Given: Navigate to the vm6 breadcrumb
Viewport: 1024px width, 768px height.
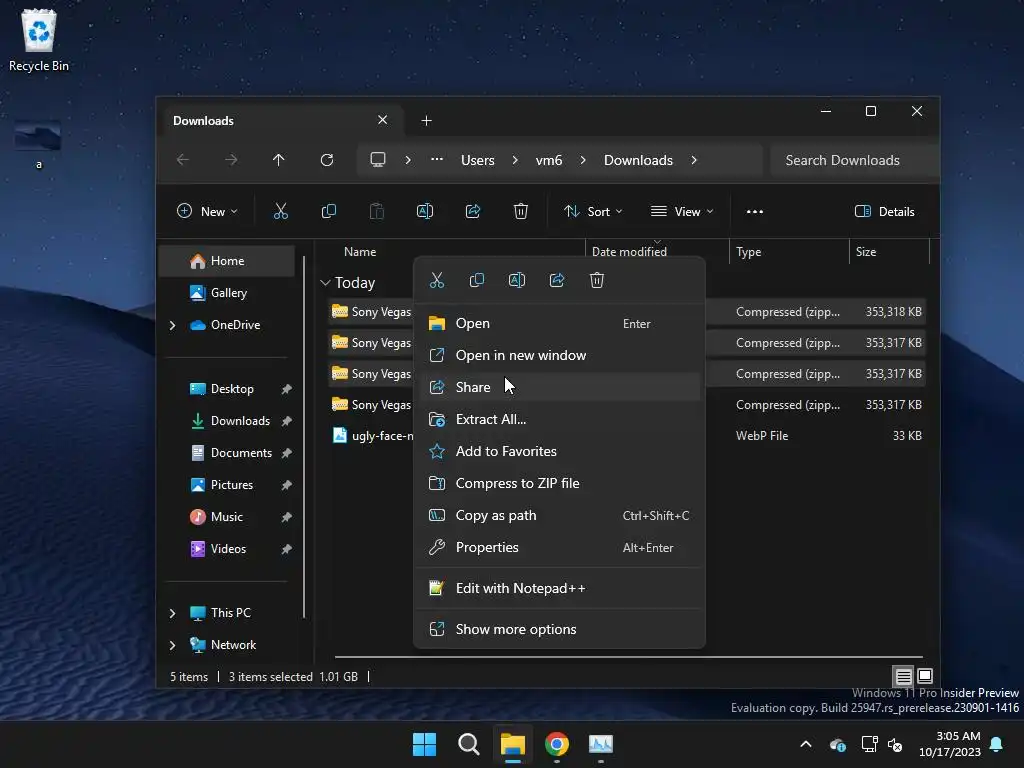Looking at the screenshot, I should point(549,160).
